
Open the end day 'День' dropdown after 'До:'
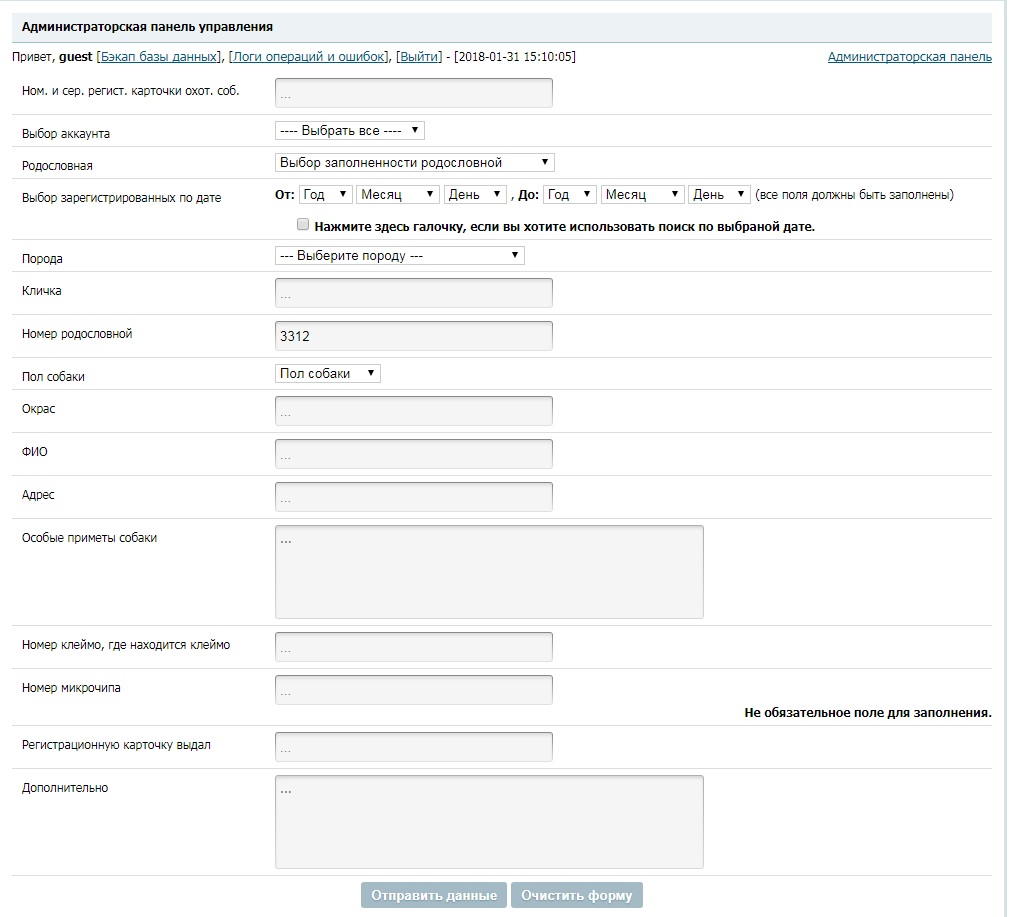[719, 194]
